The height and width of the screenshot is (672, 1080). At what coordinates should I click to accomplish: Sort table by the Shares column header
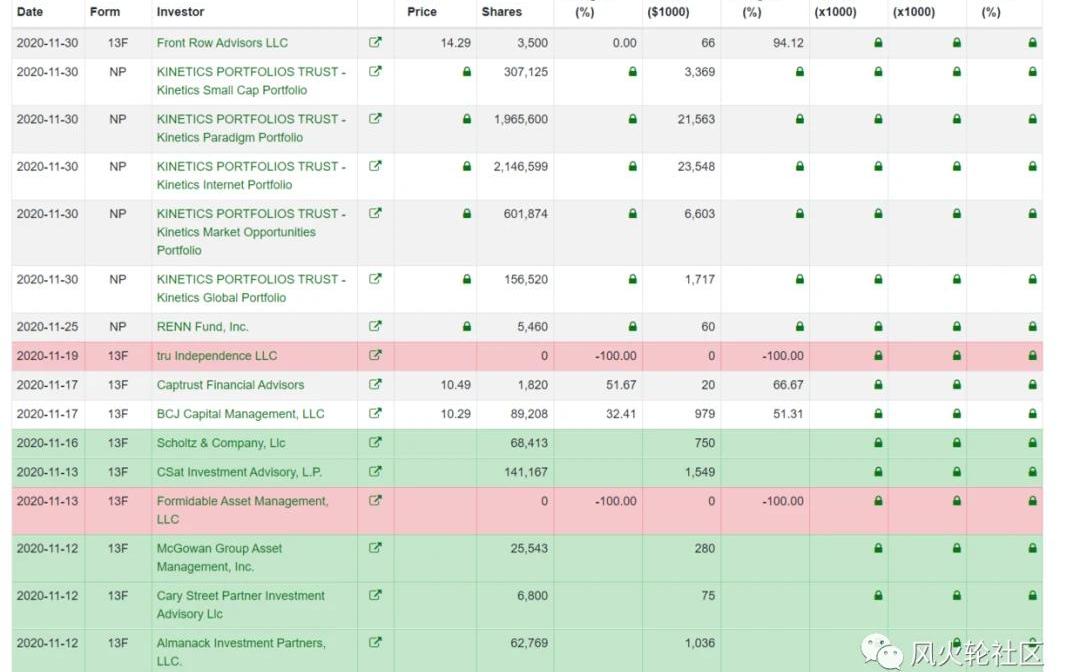click(x=501, y=12)
